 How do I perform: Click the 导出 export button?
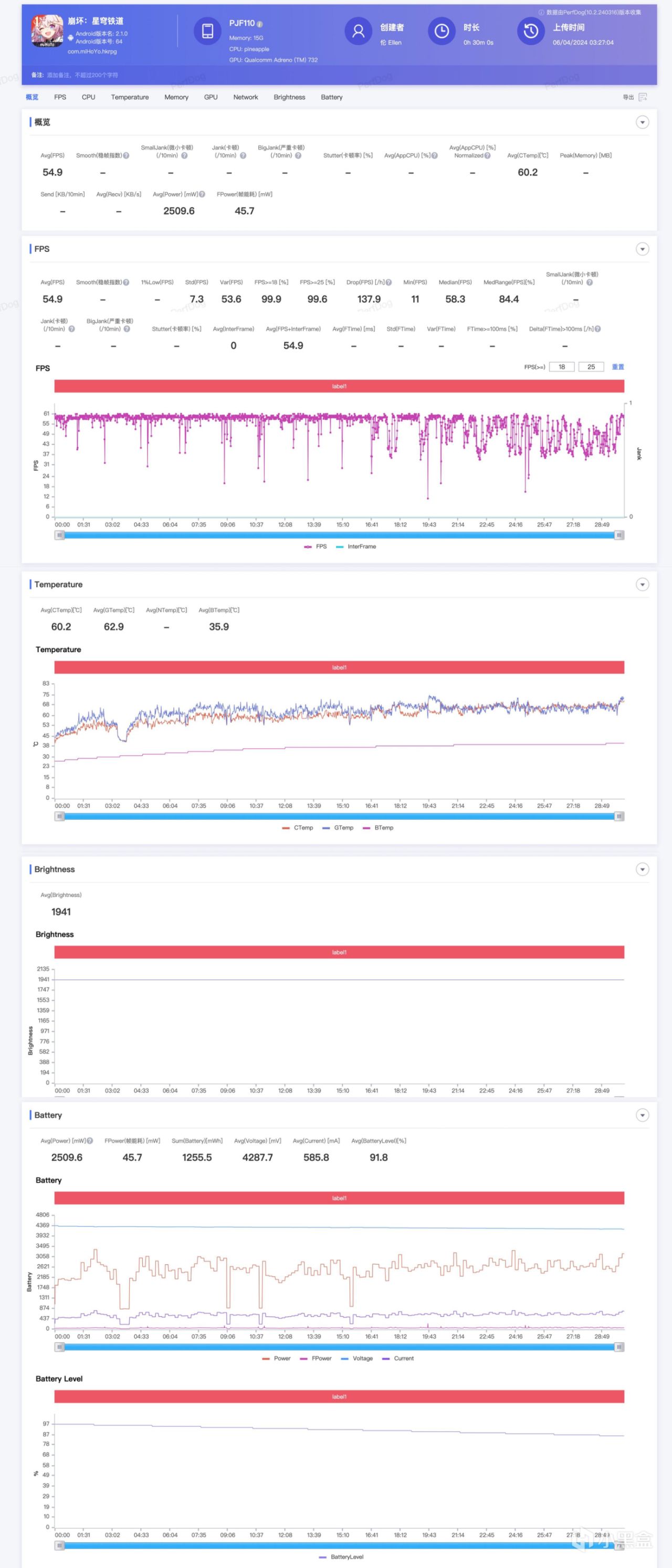click(628, 98)
